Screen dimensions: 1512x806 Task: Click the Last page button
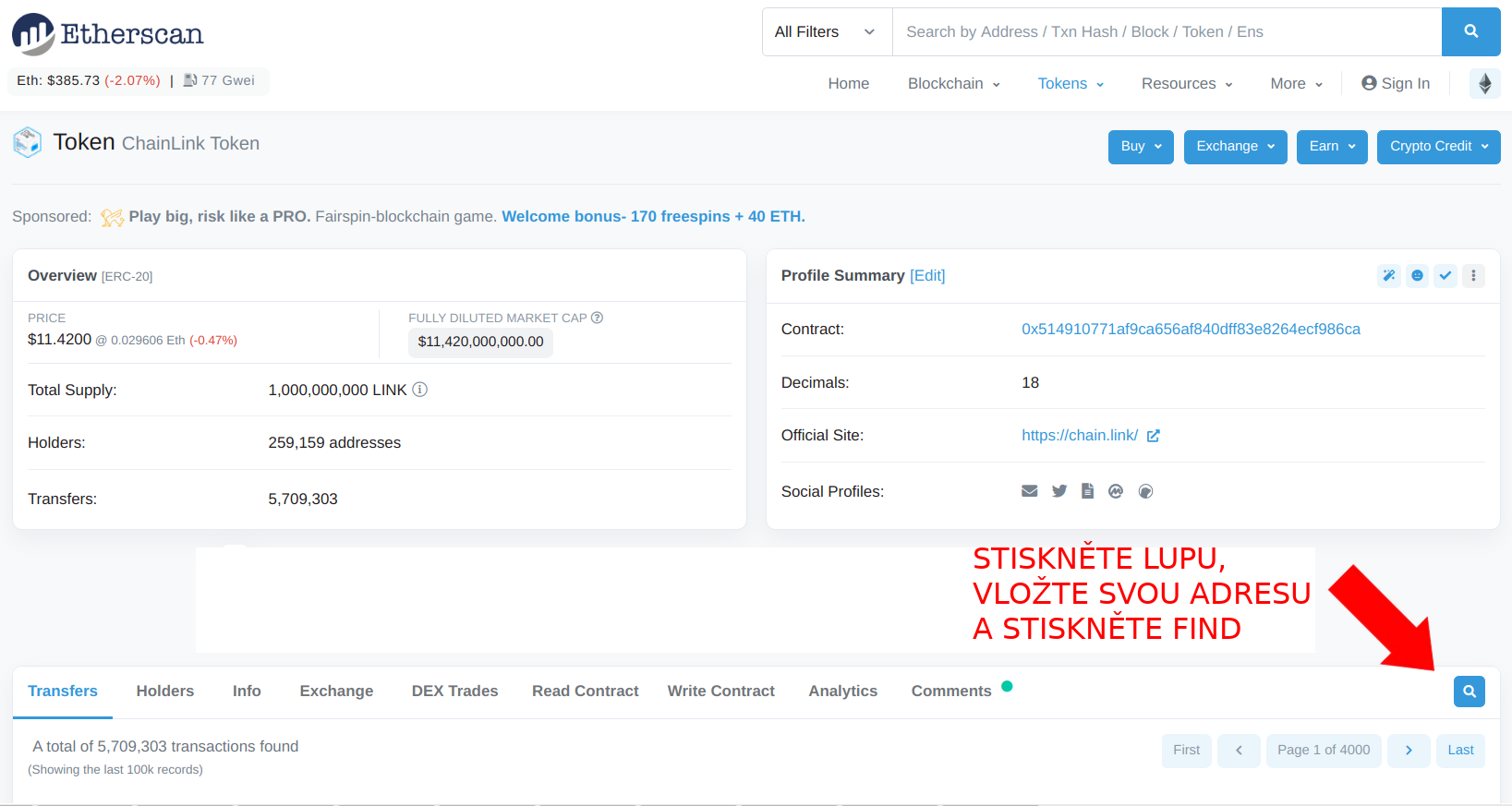point(1460,751)
